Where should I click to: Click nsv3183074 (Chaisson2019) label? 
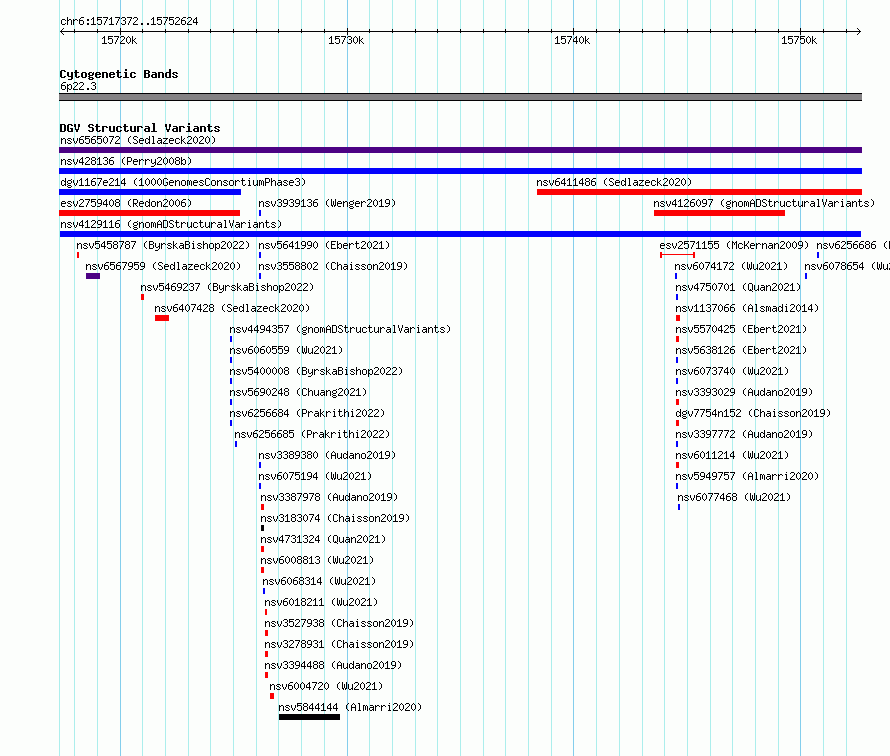tap(335, 518)
